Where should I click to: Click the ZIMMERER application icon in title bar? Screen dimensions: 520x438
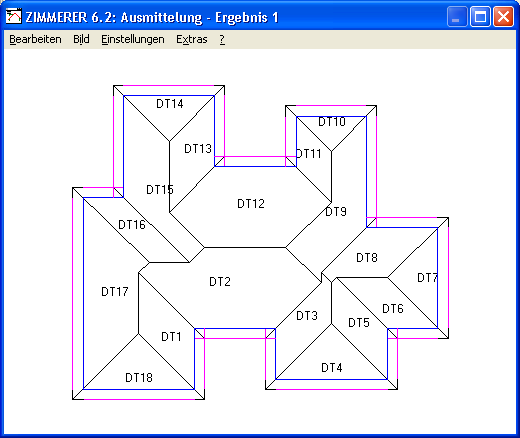(x=14, y=16)
